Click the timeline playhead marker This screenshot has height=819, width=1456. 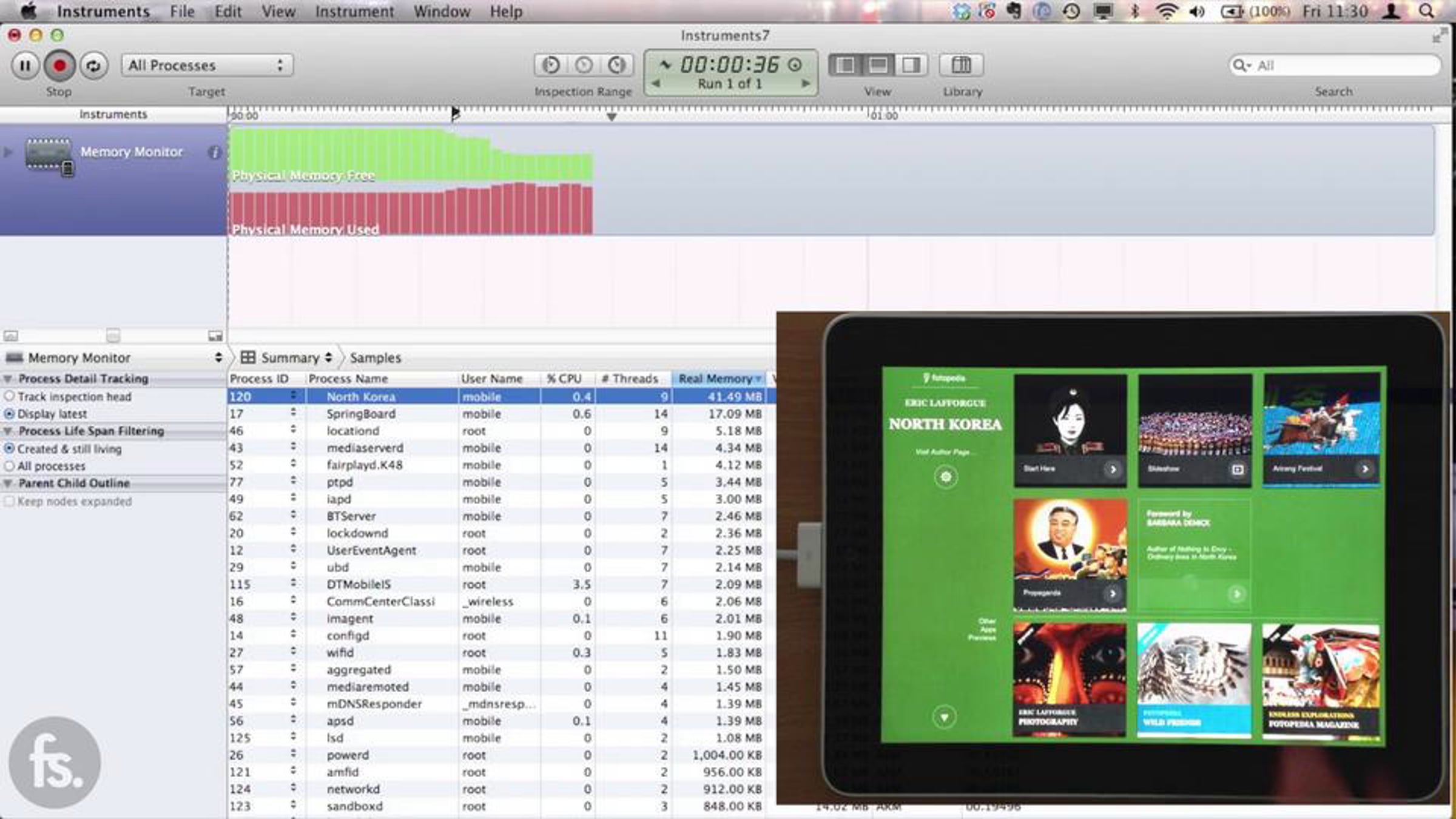(x=455, y=113)
